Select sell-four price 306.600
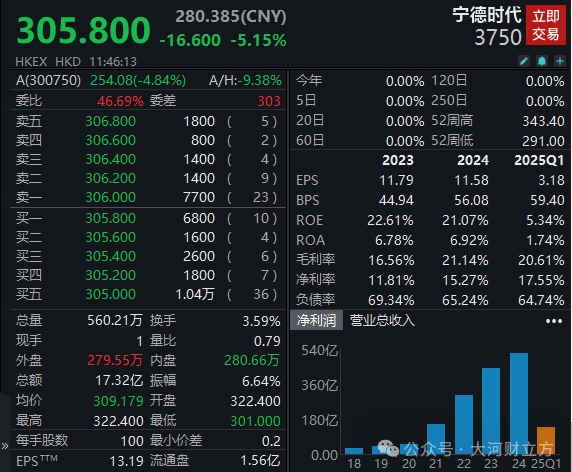This screenshot has width=572, height=472. [x=111, y=140]
